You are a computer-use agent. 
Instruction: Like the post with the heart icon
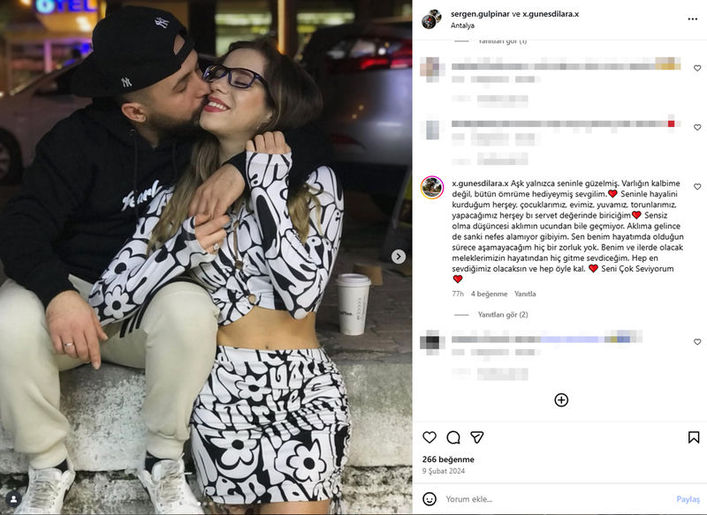click(429, 437)
